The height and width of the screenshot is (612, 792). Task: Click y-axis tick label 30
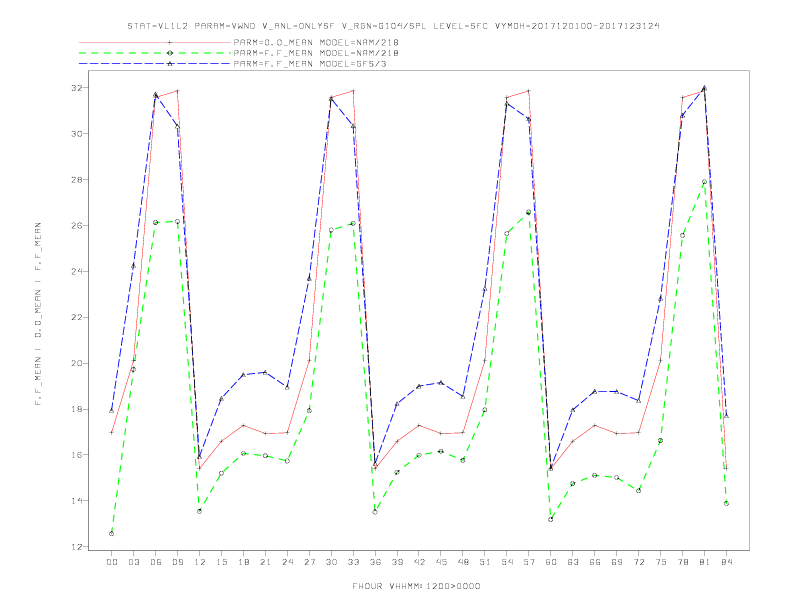[x=77, y=134]
